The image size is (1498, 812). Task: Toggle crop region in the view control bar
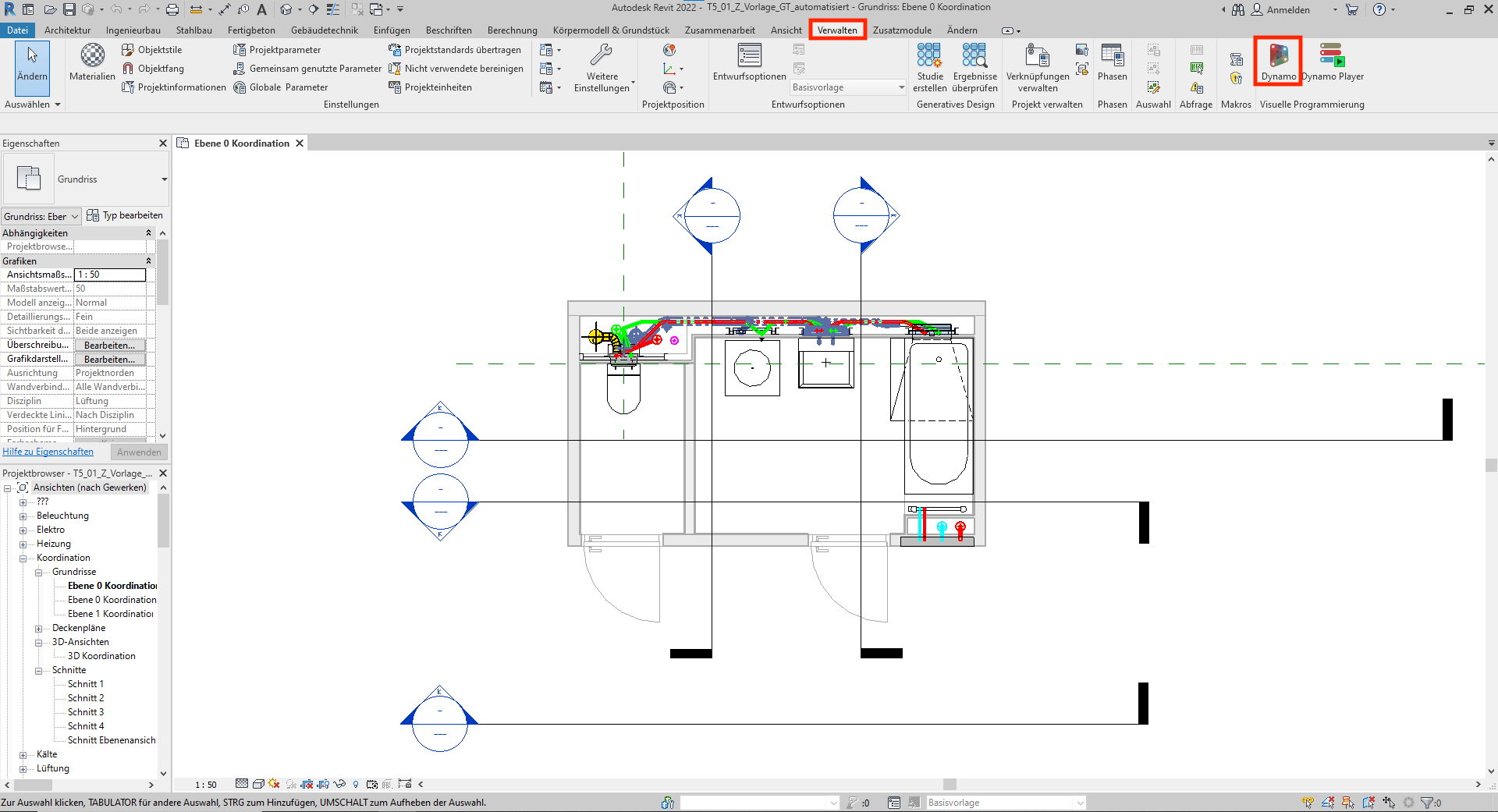tap(306, 784)
